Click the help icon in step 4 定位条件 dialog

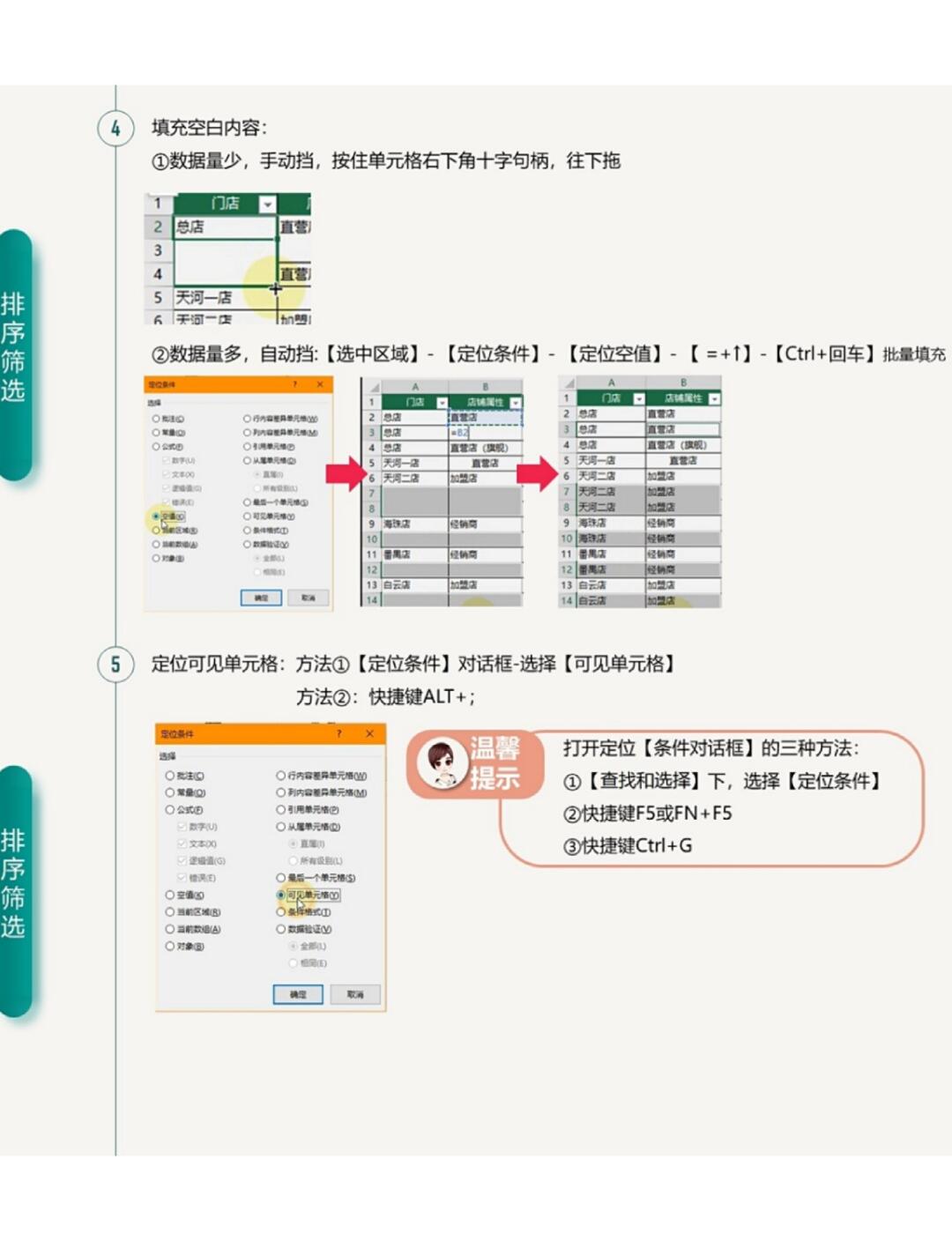pyautogui.click(x=295, y=384)
